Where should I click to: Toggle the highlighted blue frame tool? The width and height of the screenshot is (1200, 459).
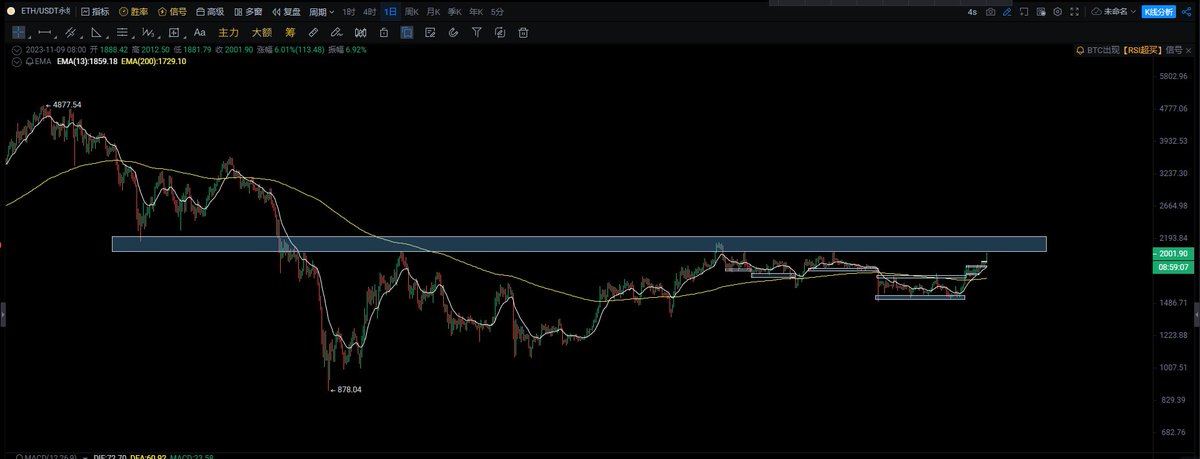pyautogui.click(x=407, y=33)
